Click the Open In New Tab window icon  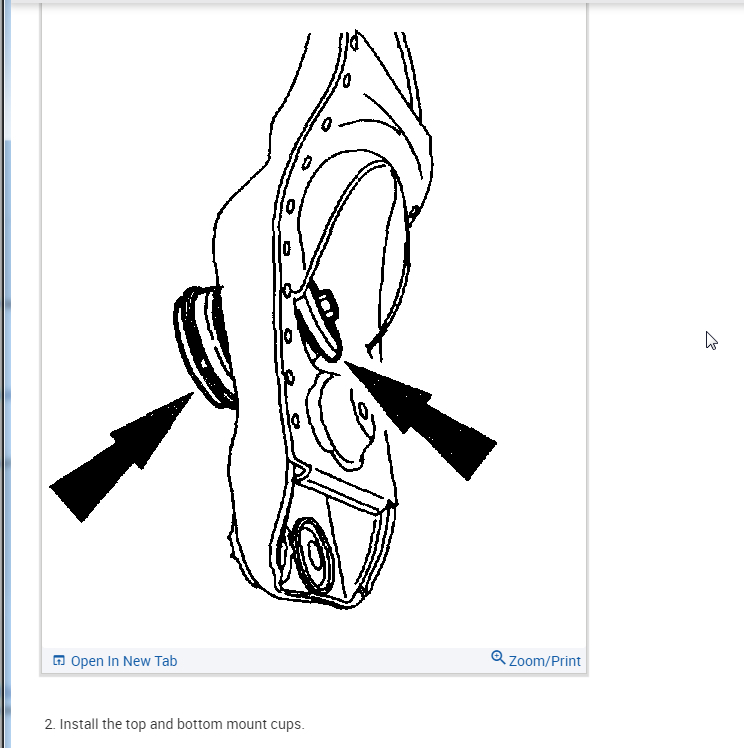59,660
